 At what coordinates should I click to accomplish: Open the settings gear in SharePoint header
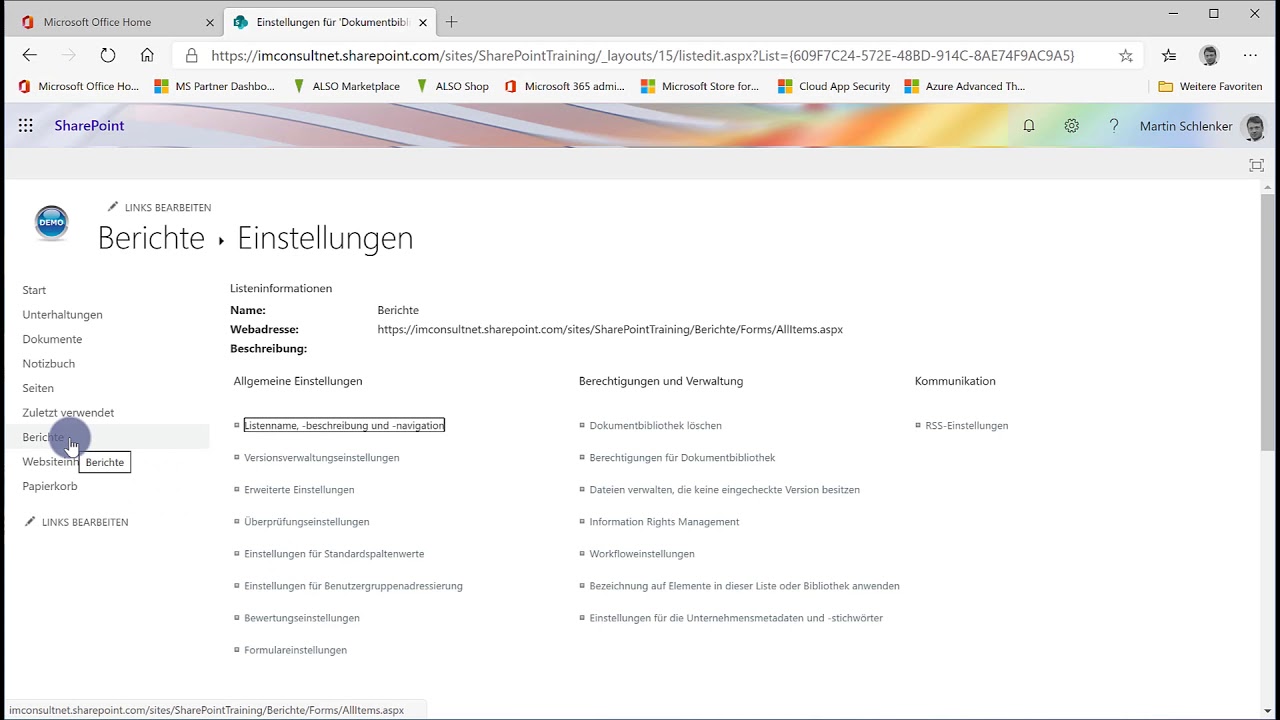coord(1071,126)
